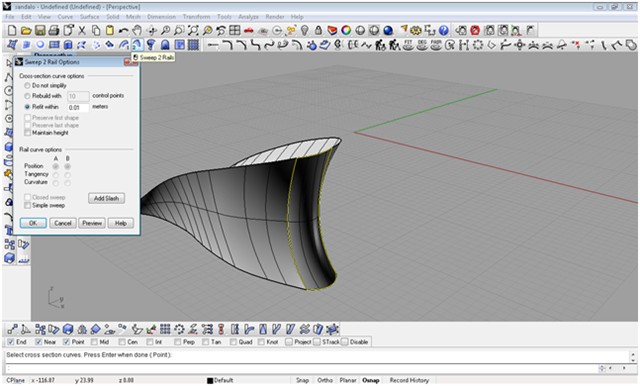Toggle Ortho in the status bar
This screenshot has height=386, width=640.
[325, 380]
